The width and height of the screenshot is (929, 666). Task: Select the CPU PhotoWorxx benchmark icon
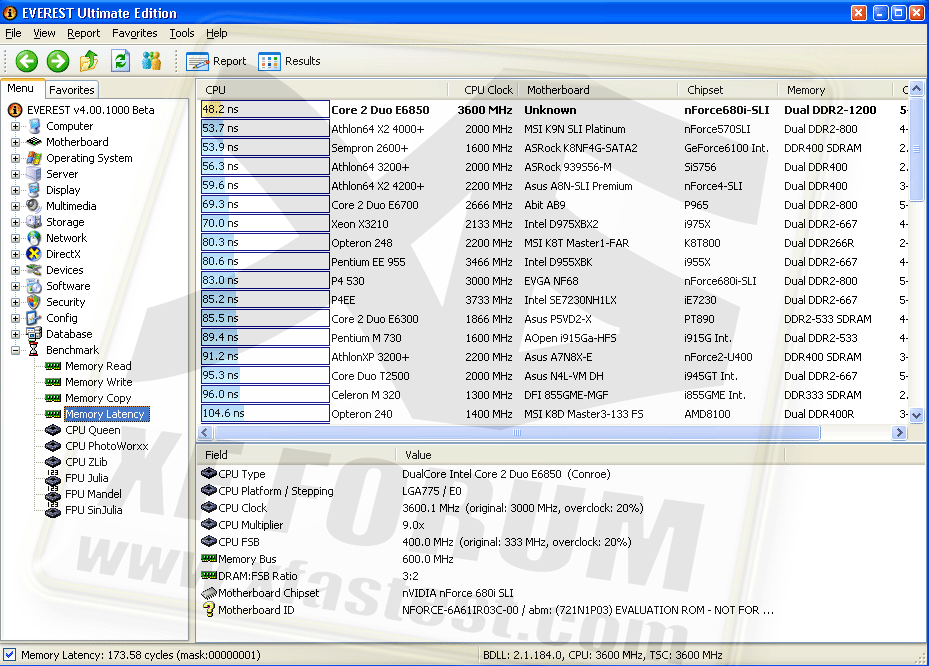click(x=53, y=446)
